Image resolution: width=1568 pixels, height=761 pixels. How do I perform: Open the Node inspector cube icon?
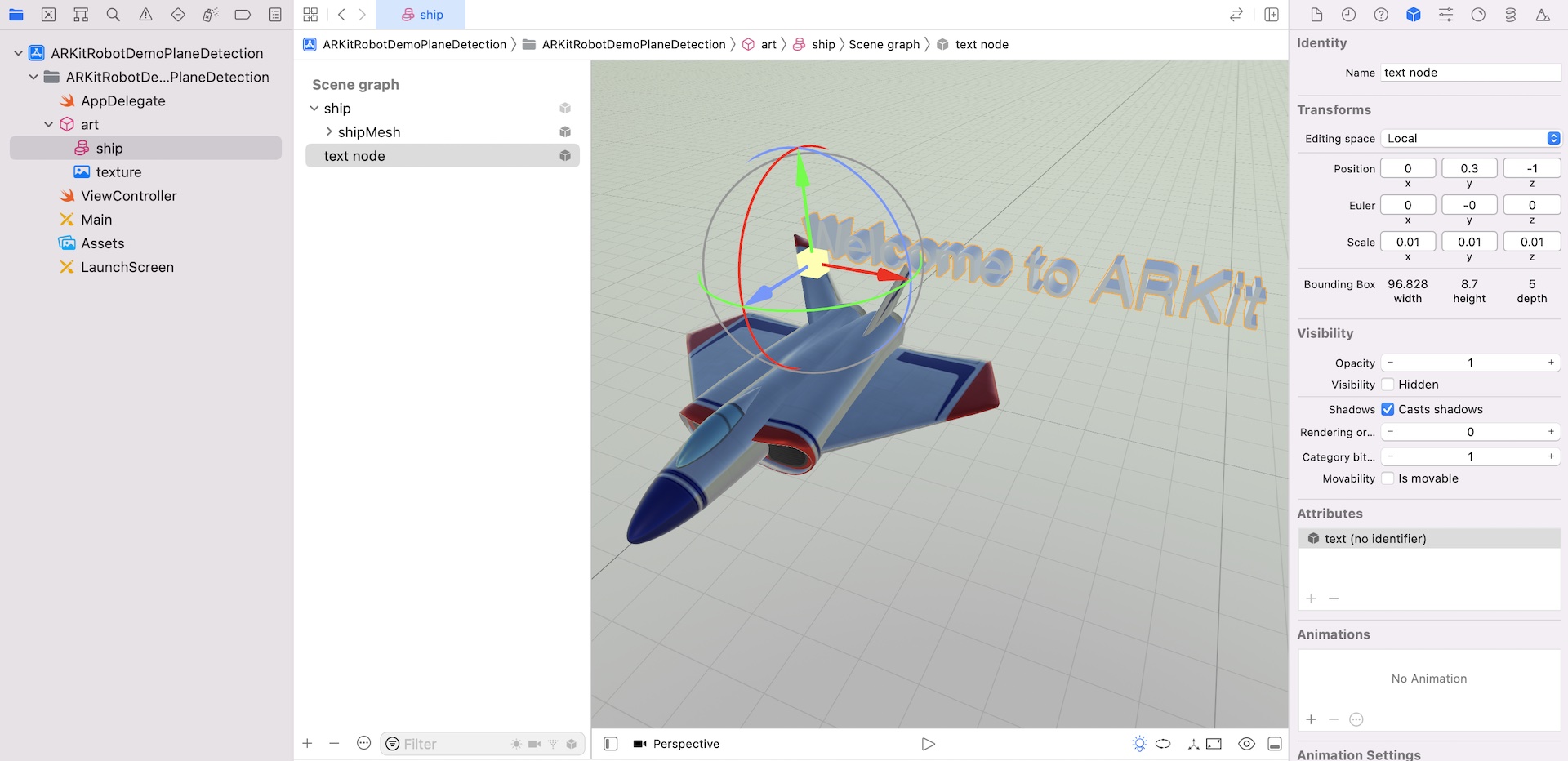tap(1414, 15)
